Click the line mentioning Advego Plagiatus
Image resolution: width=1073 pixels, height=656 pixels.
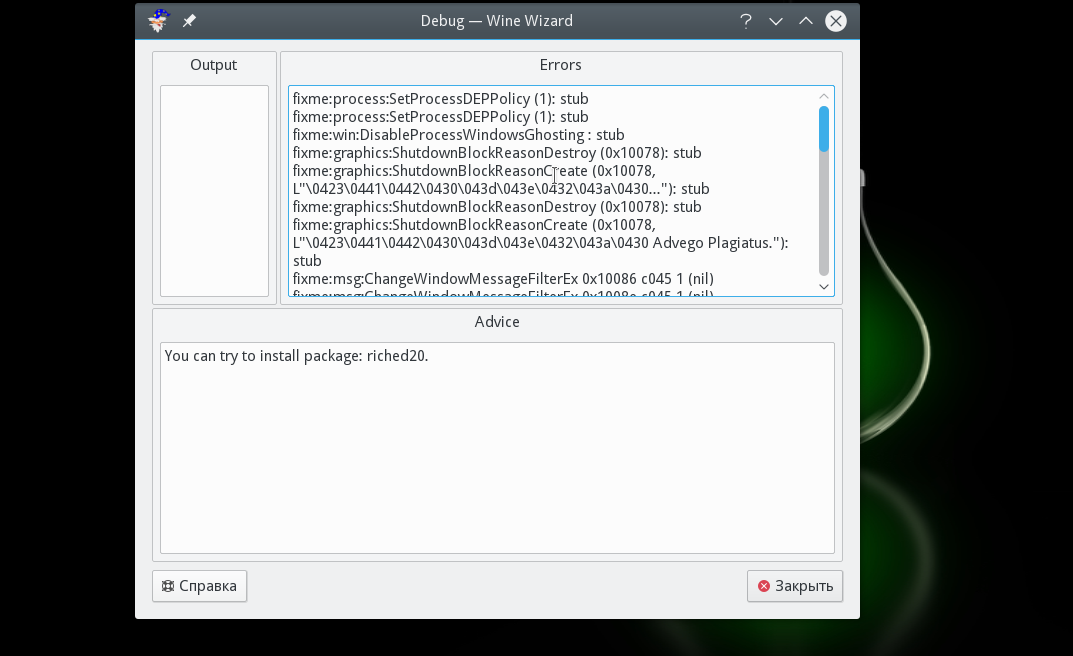[x=540, y=243]
